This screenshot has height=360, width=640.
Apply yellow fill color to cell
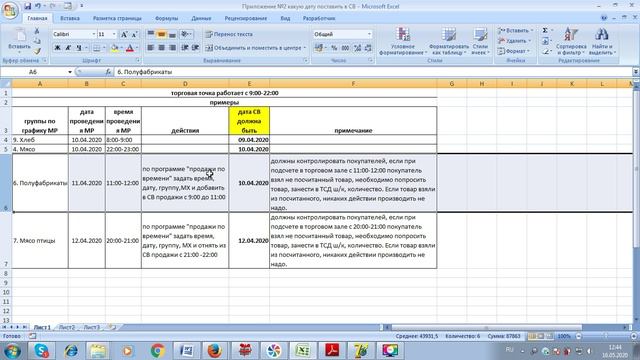tap(115, 48)
